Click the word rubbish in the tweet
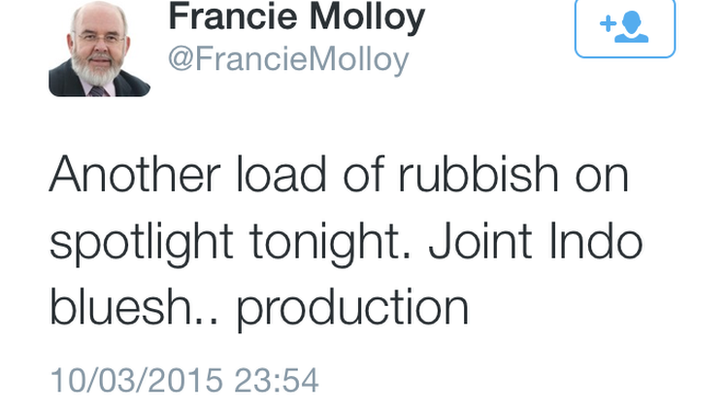This screenshot has width=728, height=410. [x=478, y=174]
